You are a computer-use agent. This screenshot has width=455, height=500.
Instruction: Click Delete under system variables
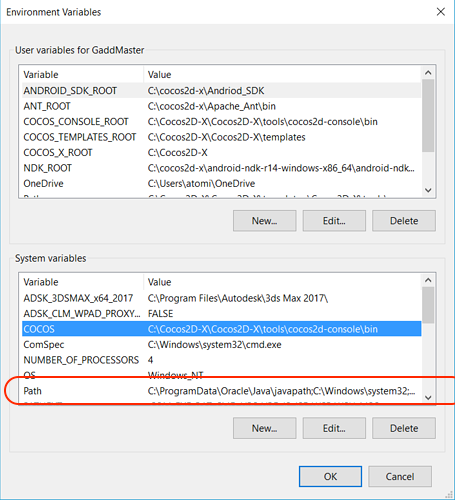pos(404,428)
